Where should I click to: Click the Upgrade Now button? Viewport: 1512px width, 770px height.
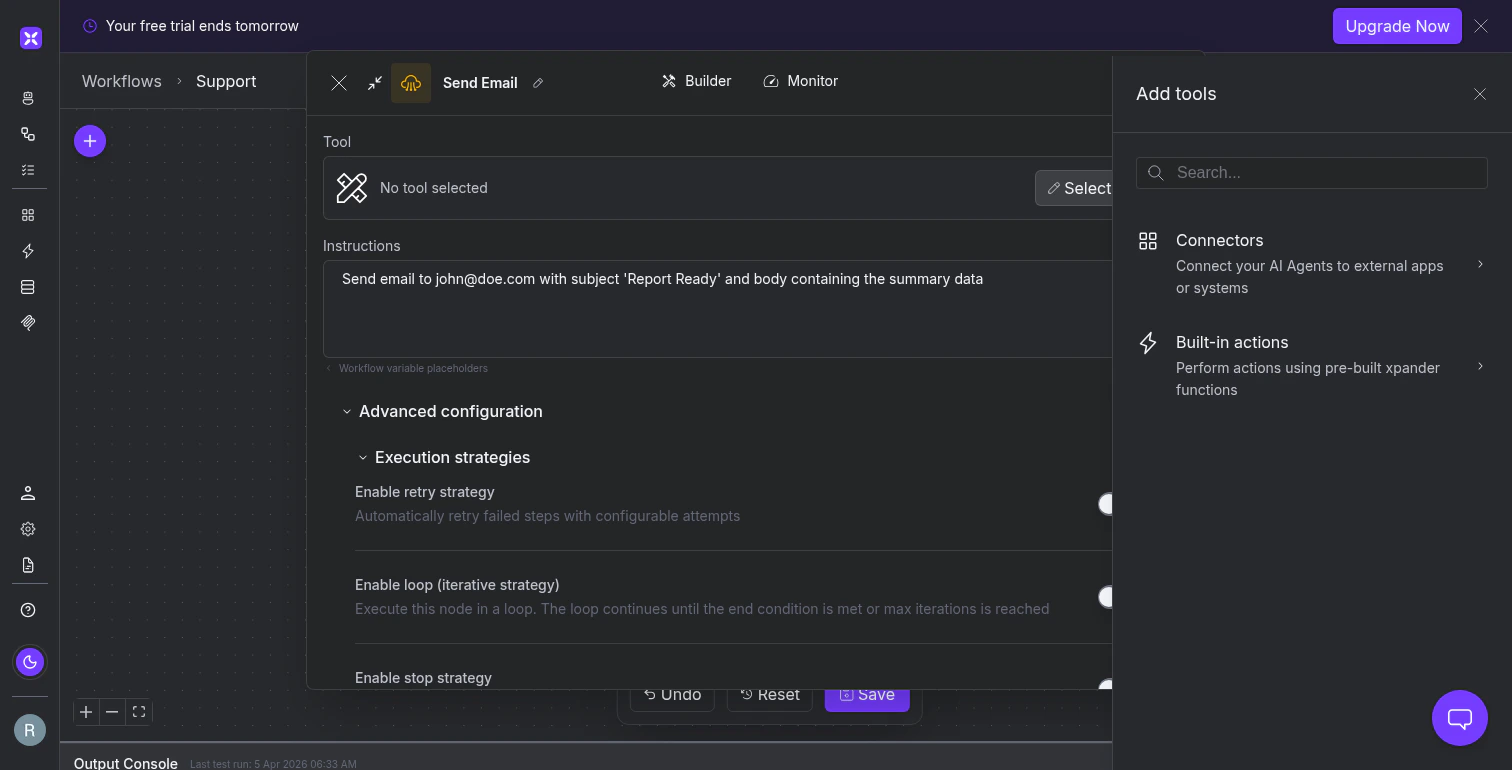tap(1397, 26)
